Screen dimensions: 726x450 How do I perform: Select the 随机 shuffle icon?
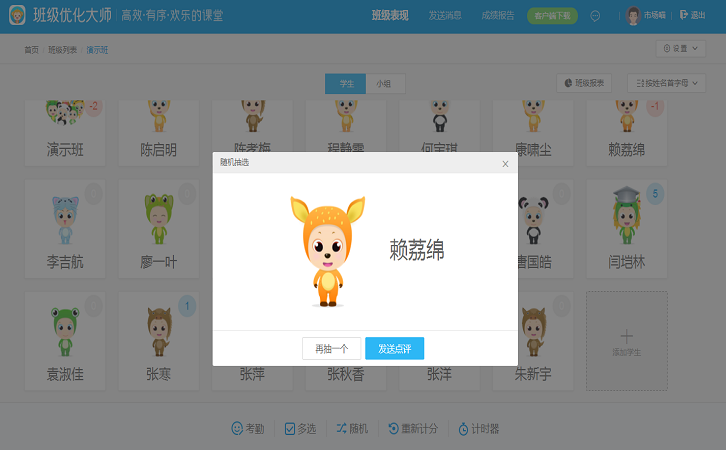[343, 428]
